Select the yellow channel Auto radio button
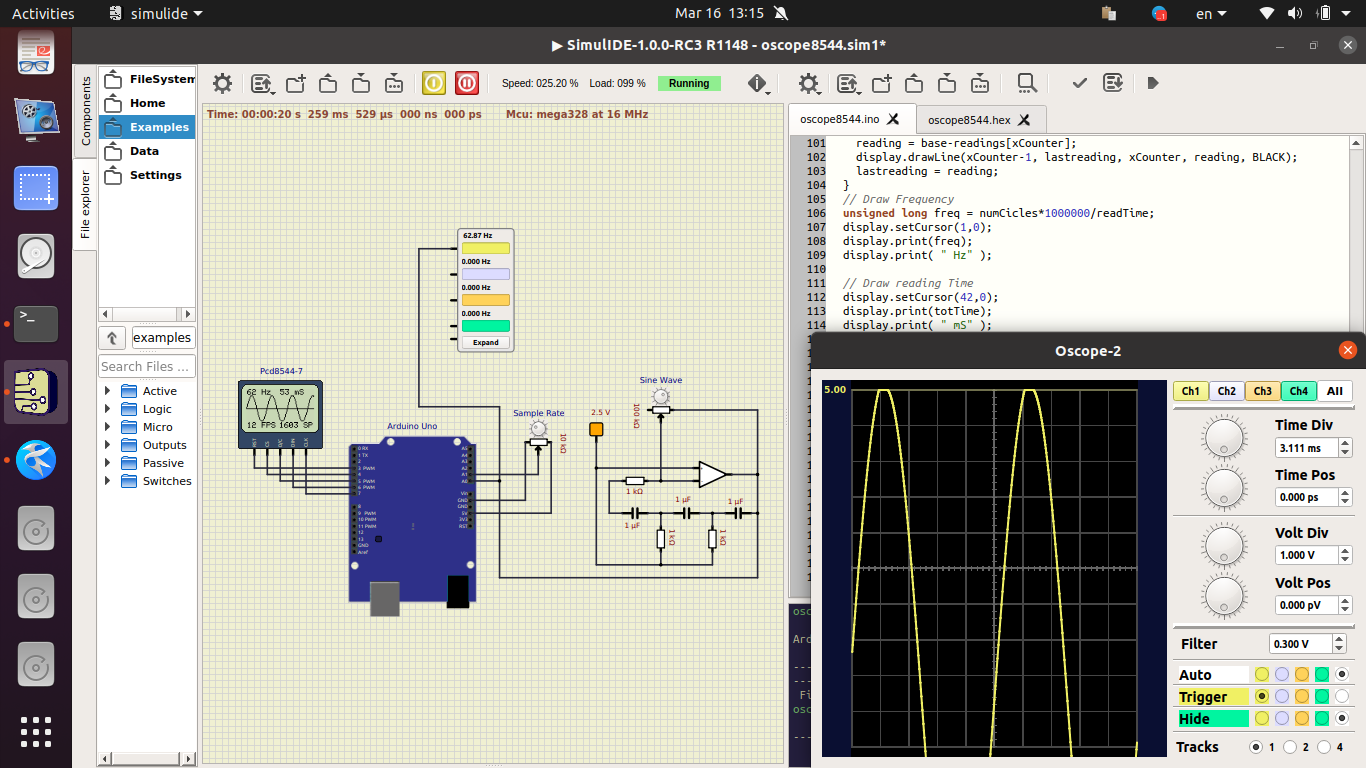The width and height of the screenshot is (1366, 768). [1262, 675]
